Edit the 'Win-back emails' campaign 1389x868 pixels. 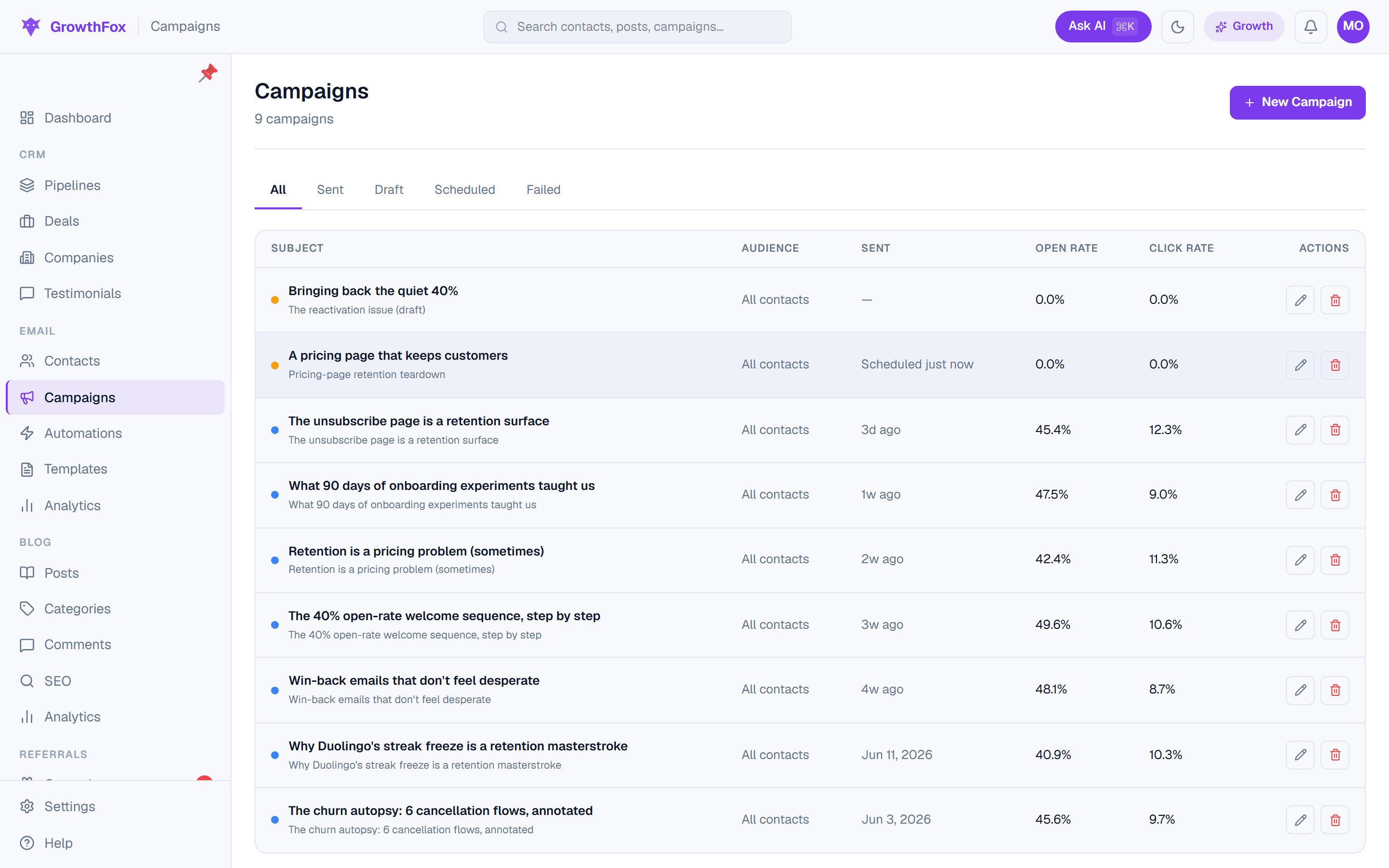tap(1300, 690)
